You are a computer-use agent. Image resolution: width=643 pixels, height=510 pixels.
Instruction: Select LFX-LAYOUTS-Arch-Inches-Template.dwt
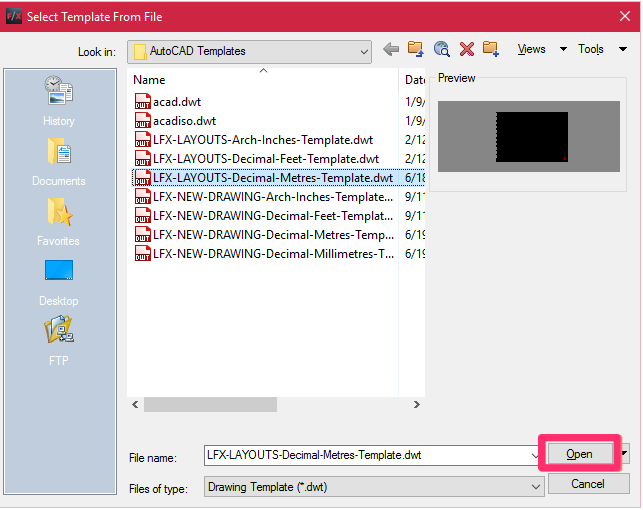pos(263,140)
